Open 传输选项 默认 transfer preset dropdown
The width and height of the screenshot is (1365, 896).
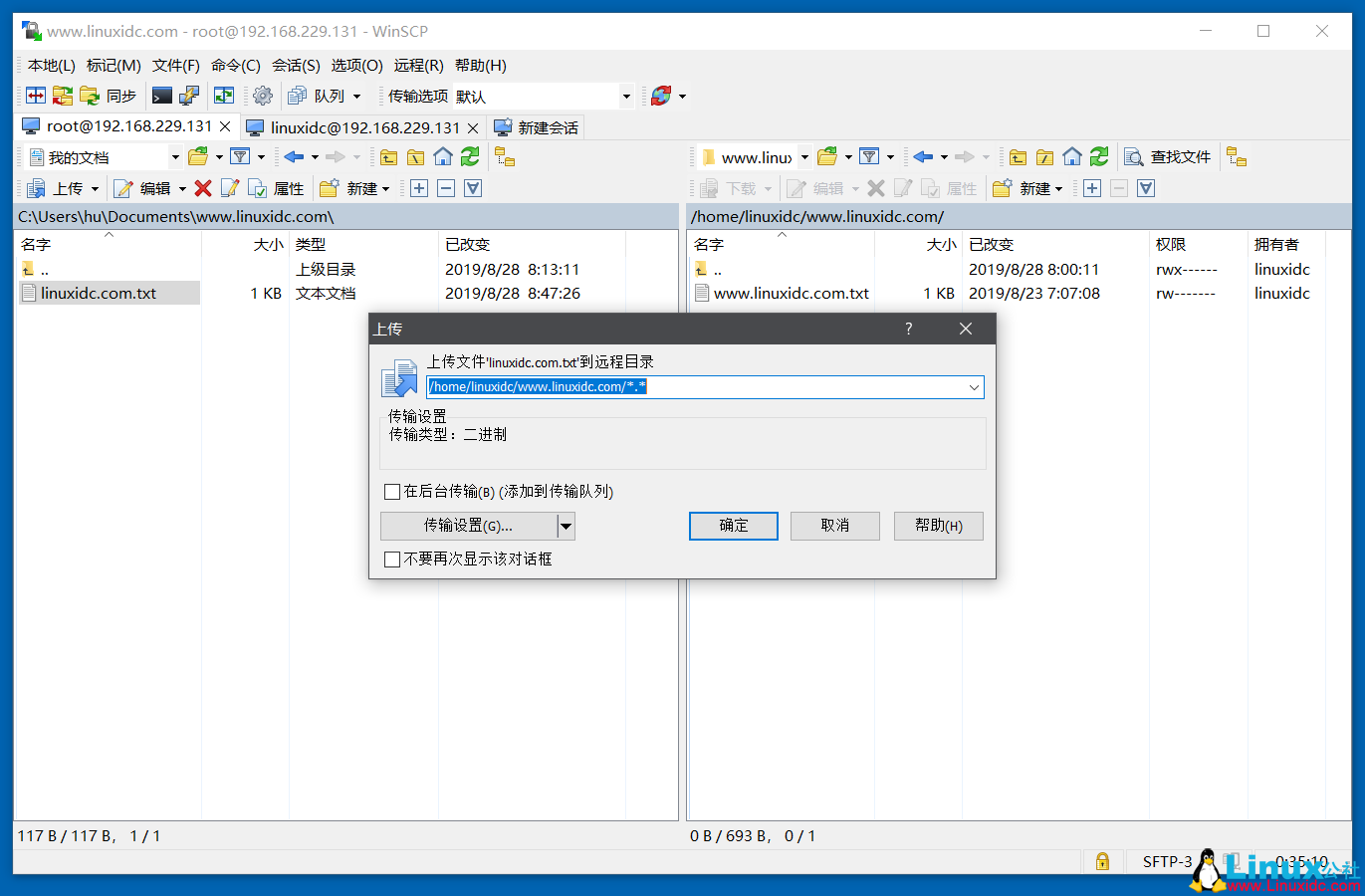[x=626, y=96]
